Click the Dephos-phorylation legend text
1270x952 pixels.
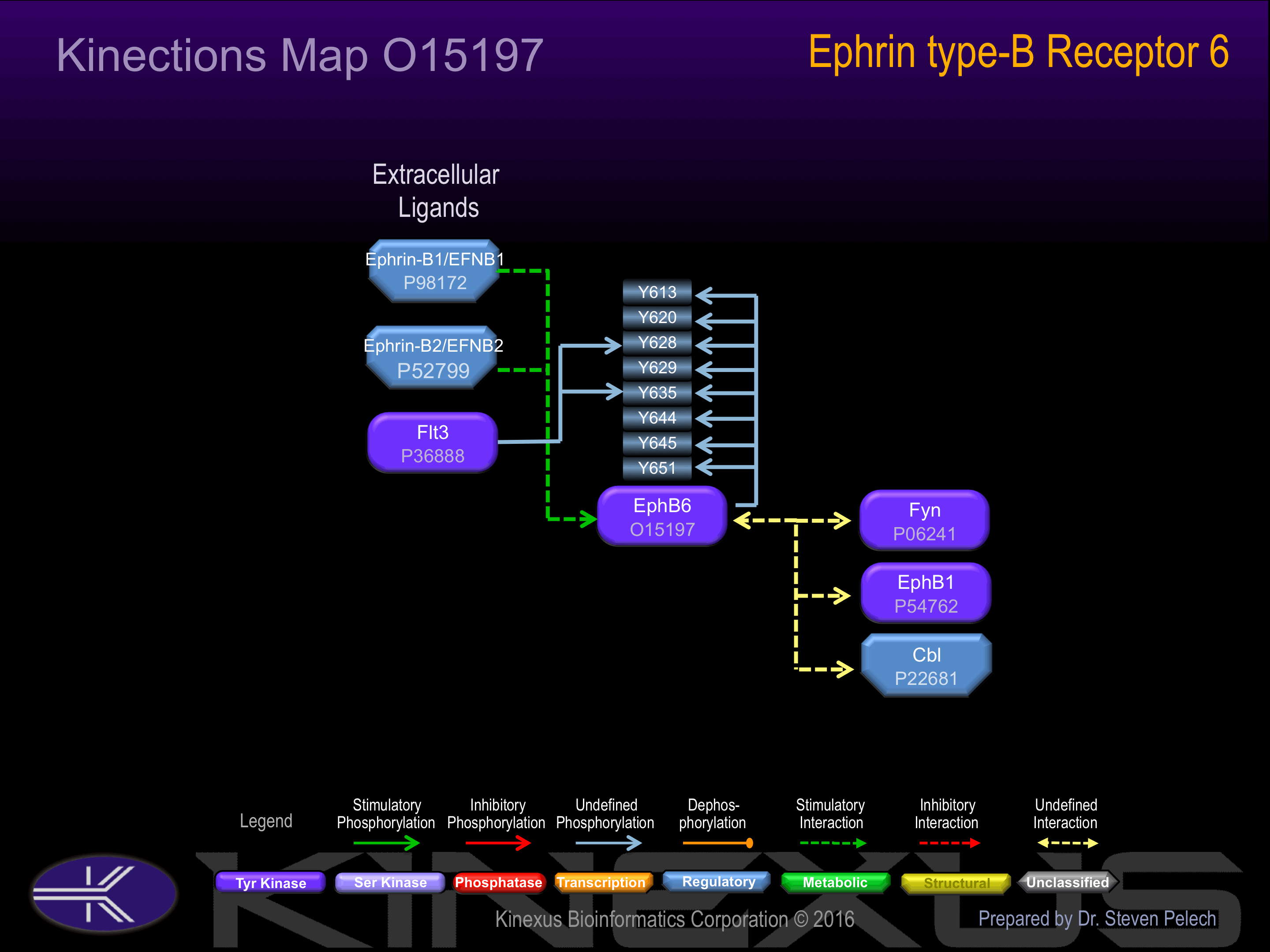point(713,814)
